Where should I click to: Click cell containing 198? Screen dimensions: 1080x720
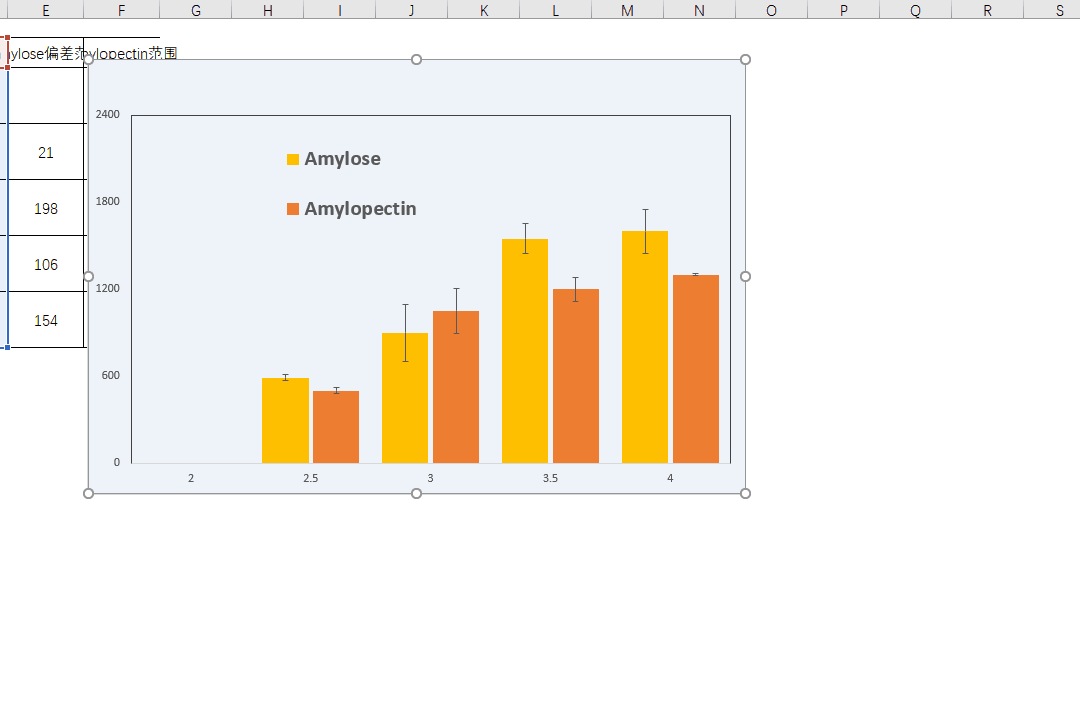pos(45,208)
